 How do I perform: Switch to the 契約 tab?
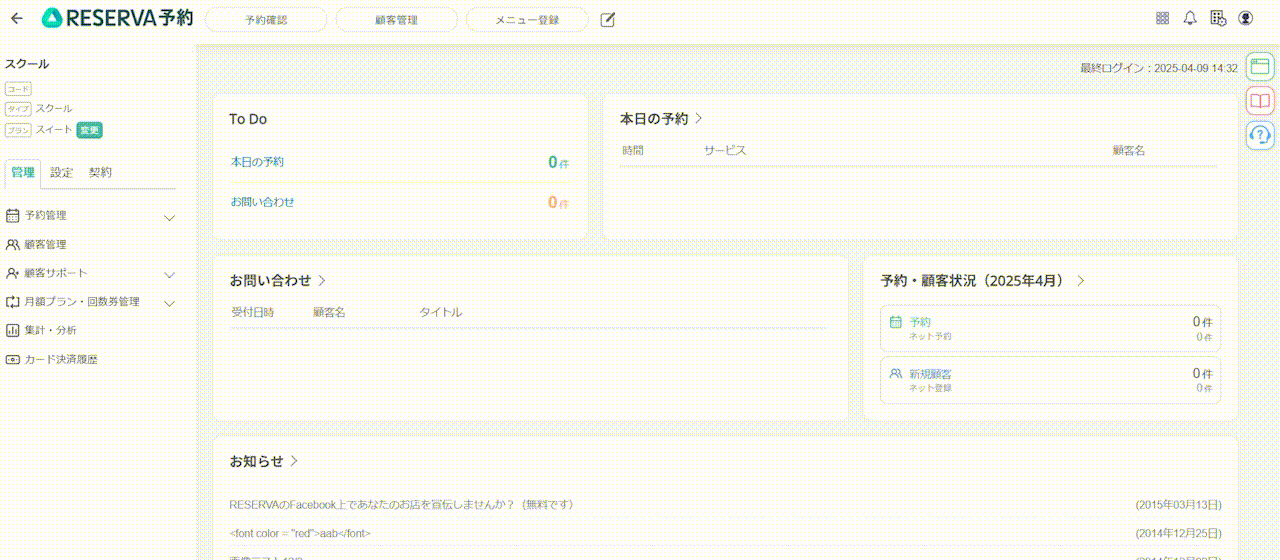coord(100,172)
